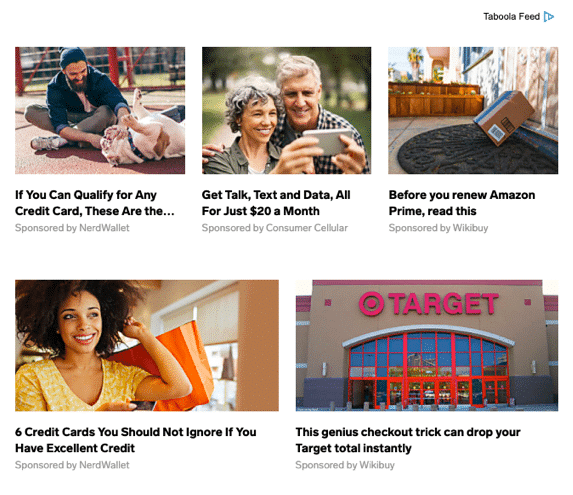Click 'Sponsored by Wikibuy' under Amazon Prime ad

coord(438,228)
